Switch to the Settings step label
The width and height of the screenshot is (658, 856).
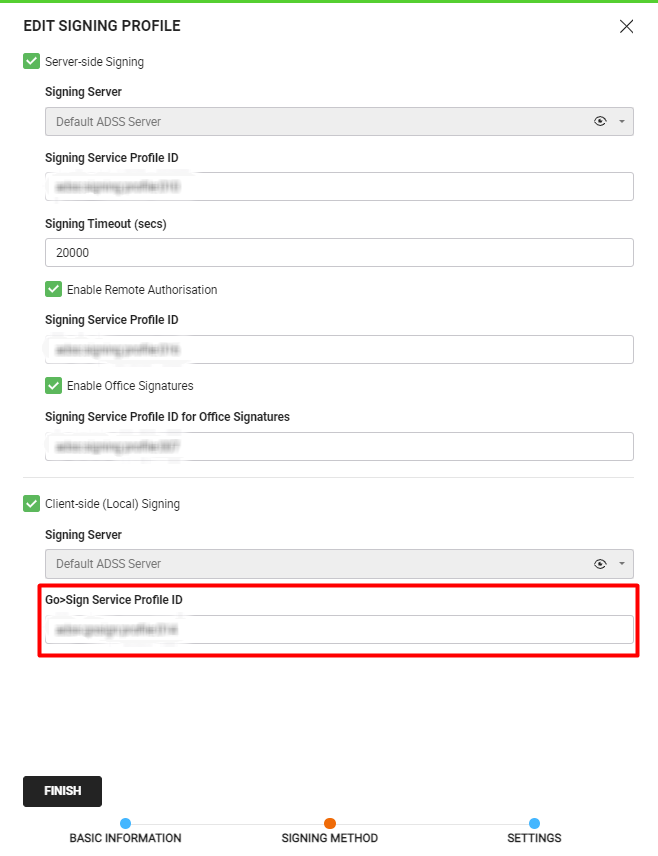pyautogui.click(x=534, y=838)
